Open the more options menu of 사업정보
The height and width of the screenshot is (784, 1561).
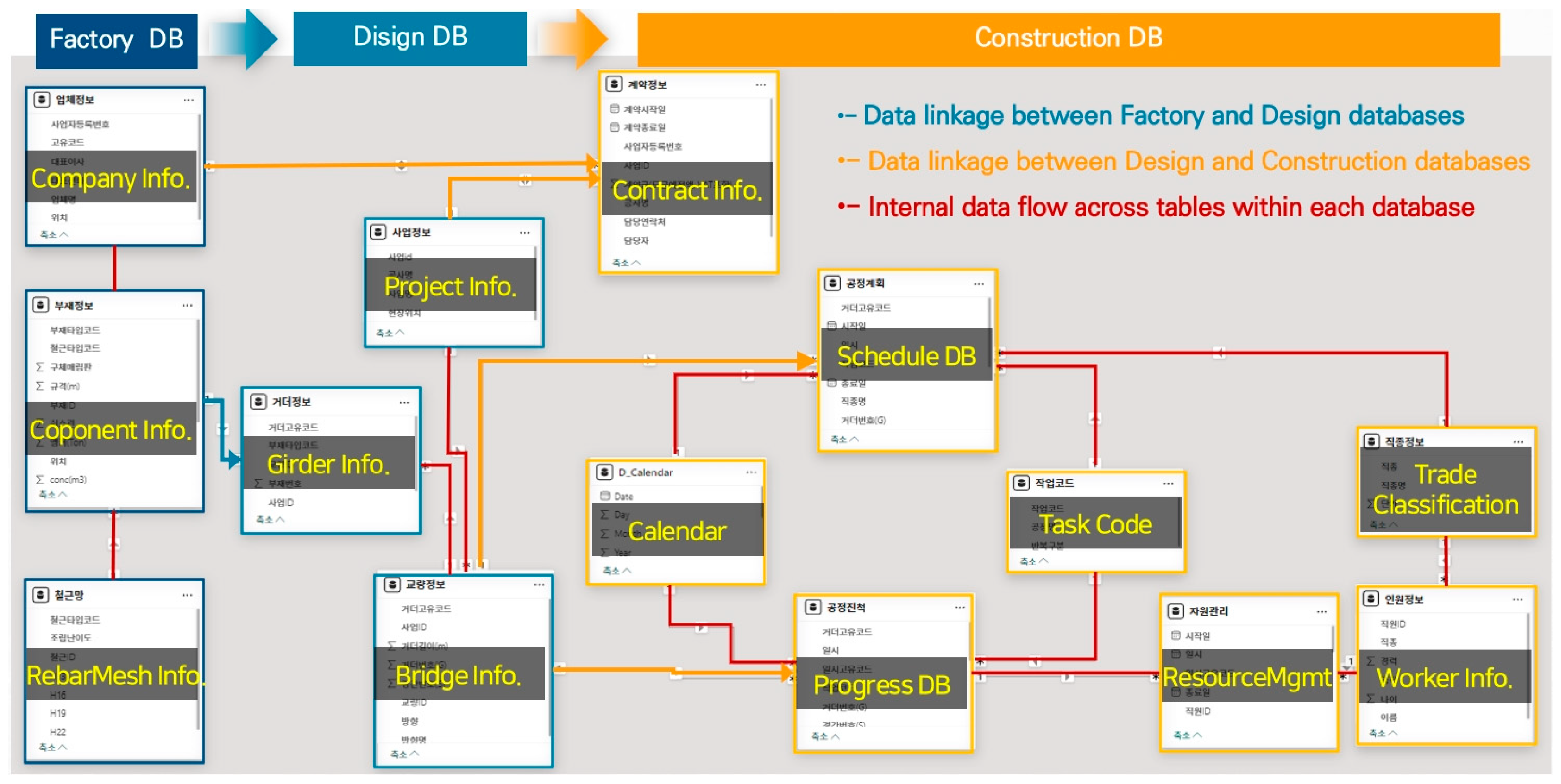pos(524,233)
